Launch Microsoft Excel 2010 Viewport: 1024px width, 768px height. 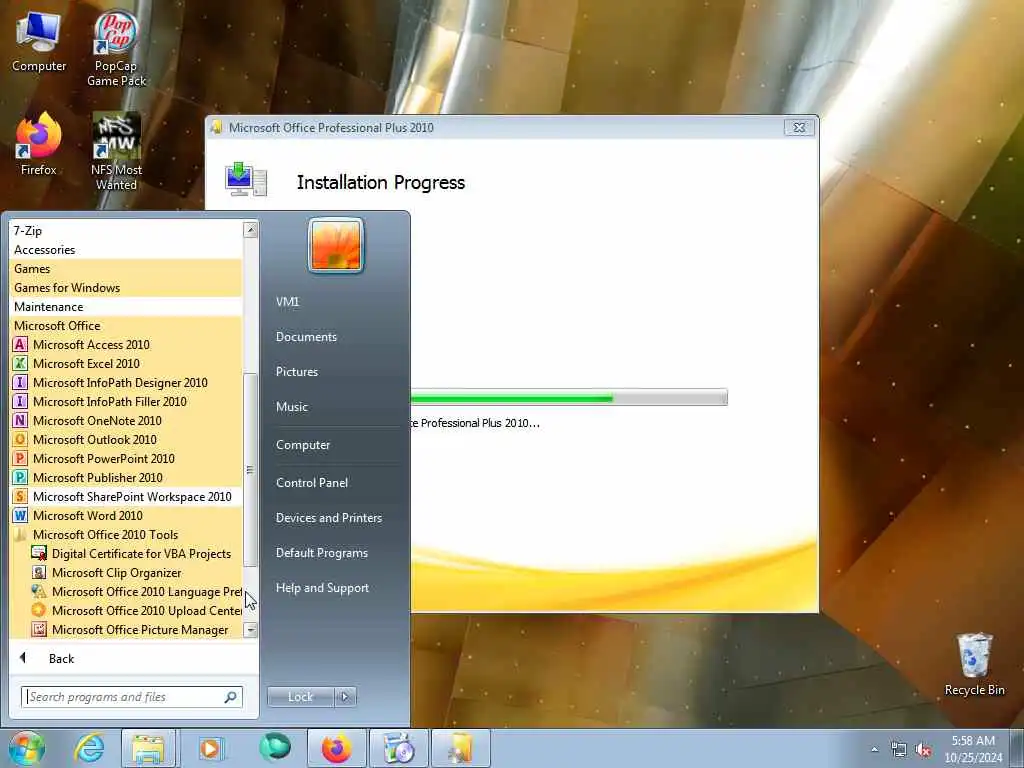coord(86,363)
